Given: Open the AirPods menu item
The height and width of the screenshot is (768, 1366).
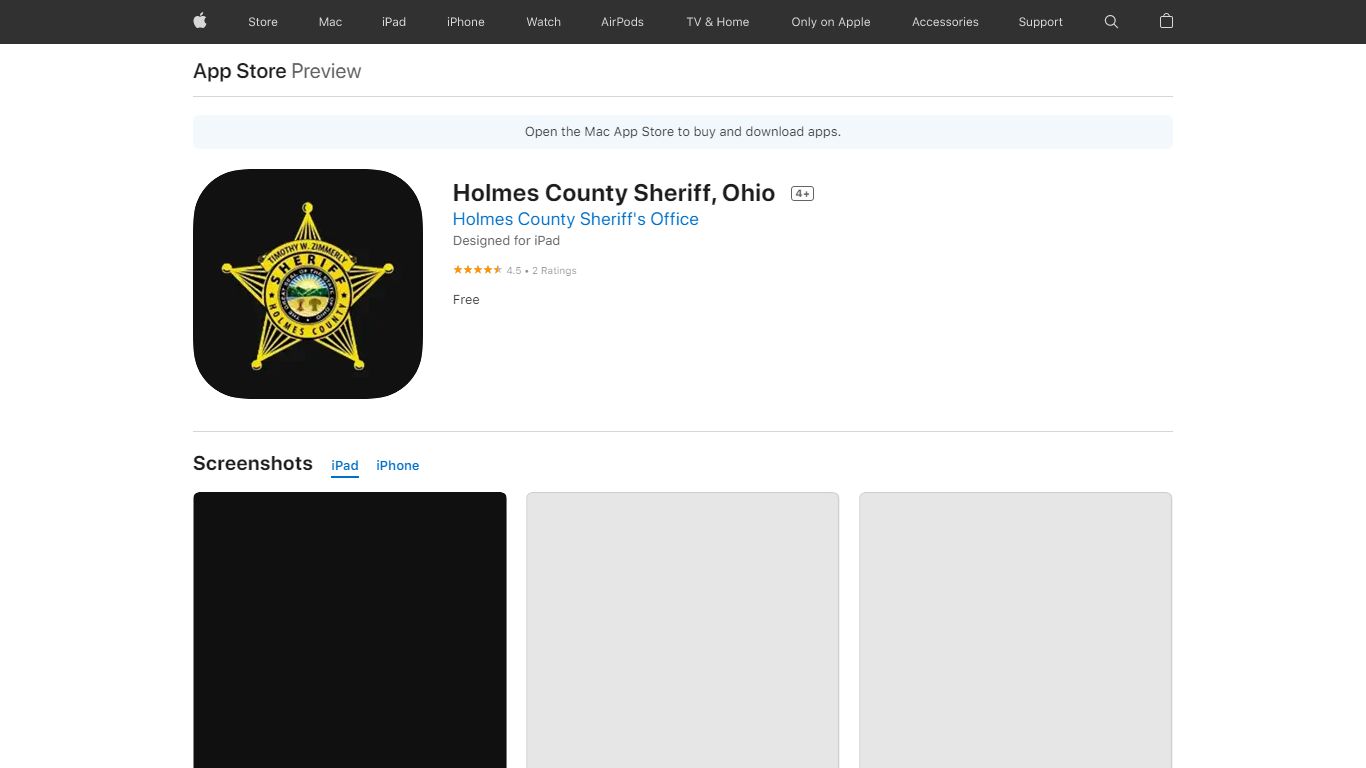Looking at the screenshot, I should coord(622,22).
